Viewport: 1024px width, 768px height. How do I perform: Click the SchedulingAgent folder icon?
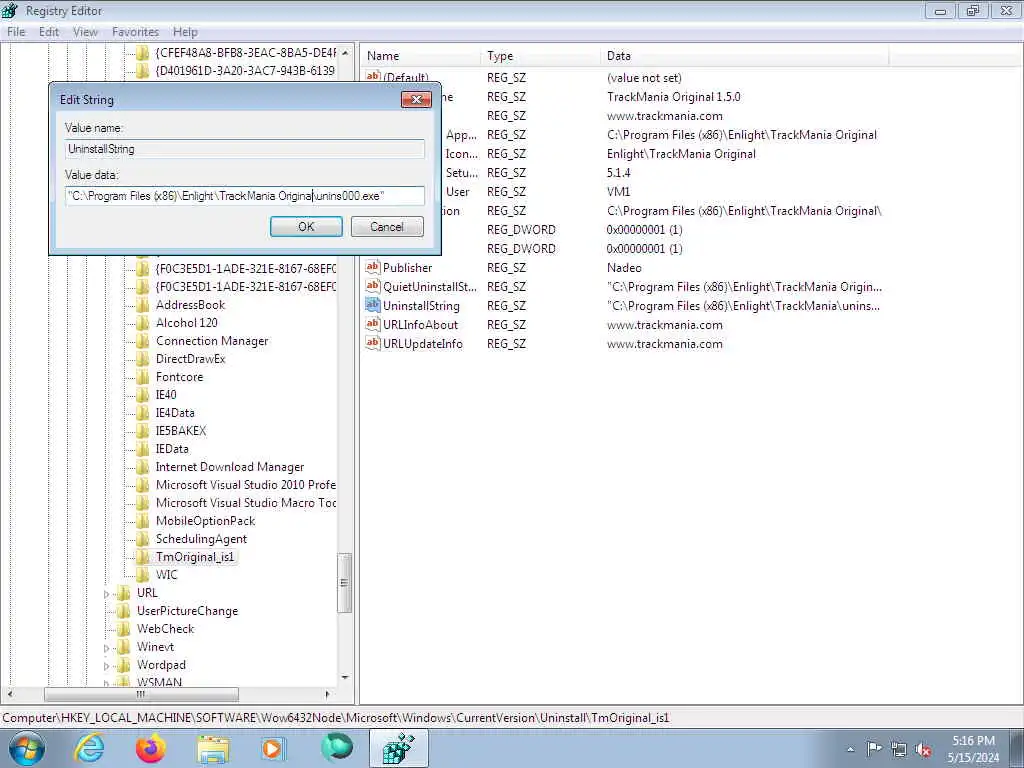[x=143, y=539]
